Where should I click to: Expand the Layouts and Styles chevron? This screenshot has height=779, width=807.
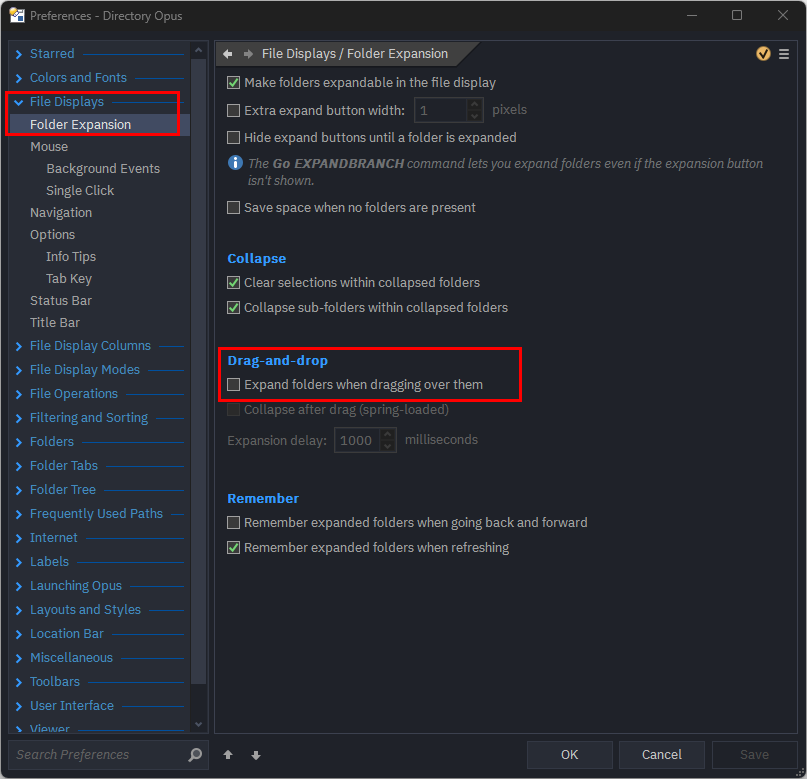tap(19, 610)
